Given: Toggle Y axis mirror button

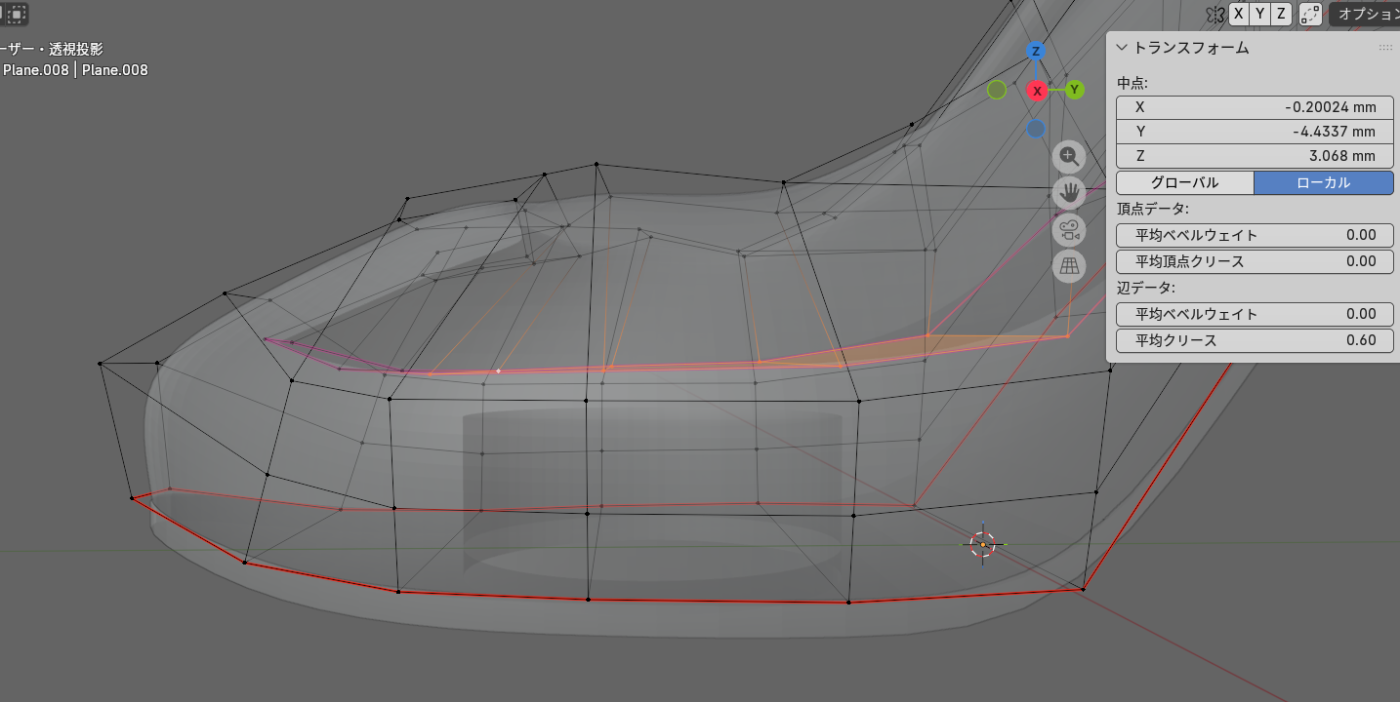Looking at the screenshot, I should 1261,14.
